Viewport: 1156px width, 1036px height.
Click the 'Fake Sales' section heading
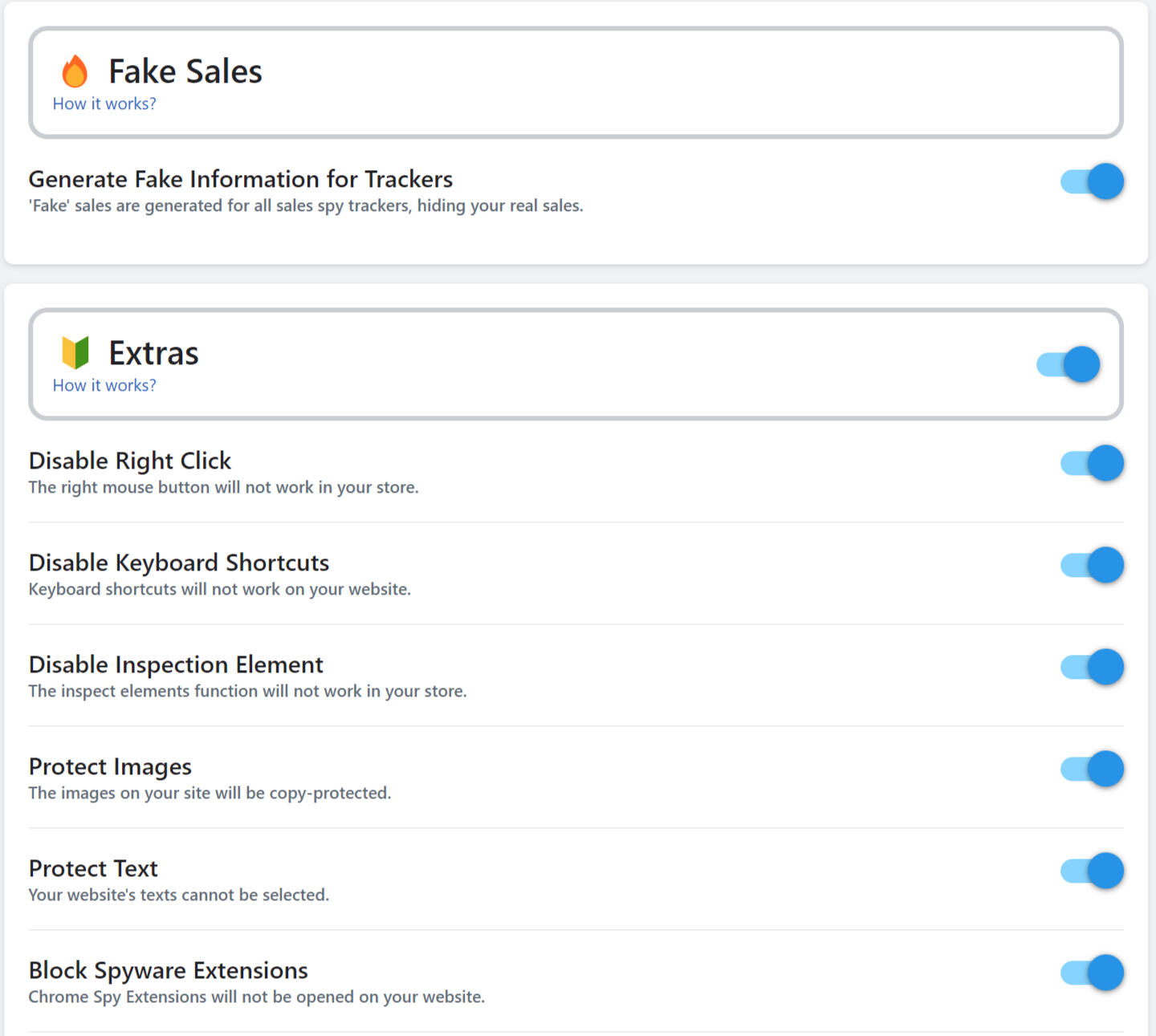[x=185, y=71]
